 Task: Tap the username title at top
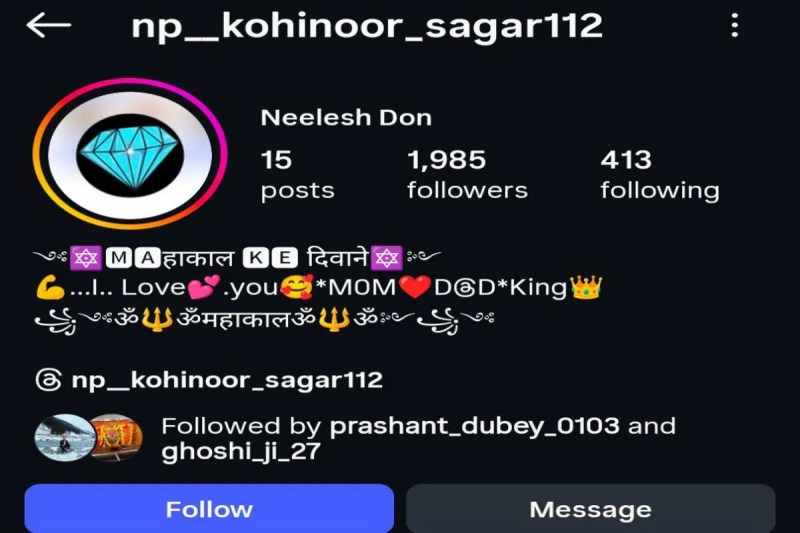pyautogui.click(x=367, y=27)
